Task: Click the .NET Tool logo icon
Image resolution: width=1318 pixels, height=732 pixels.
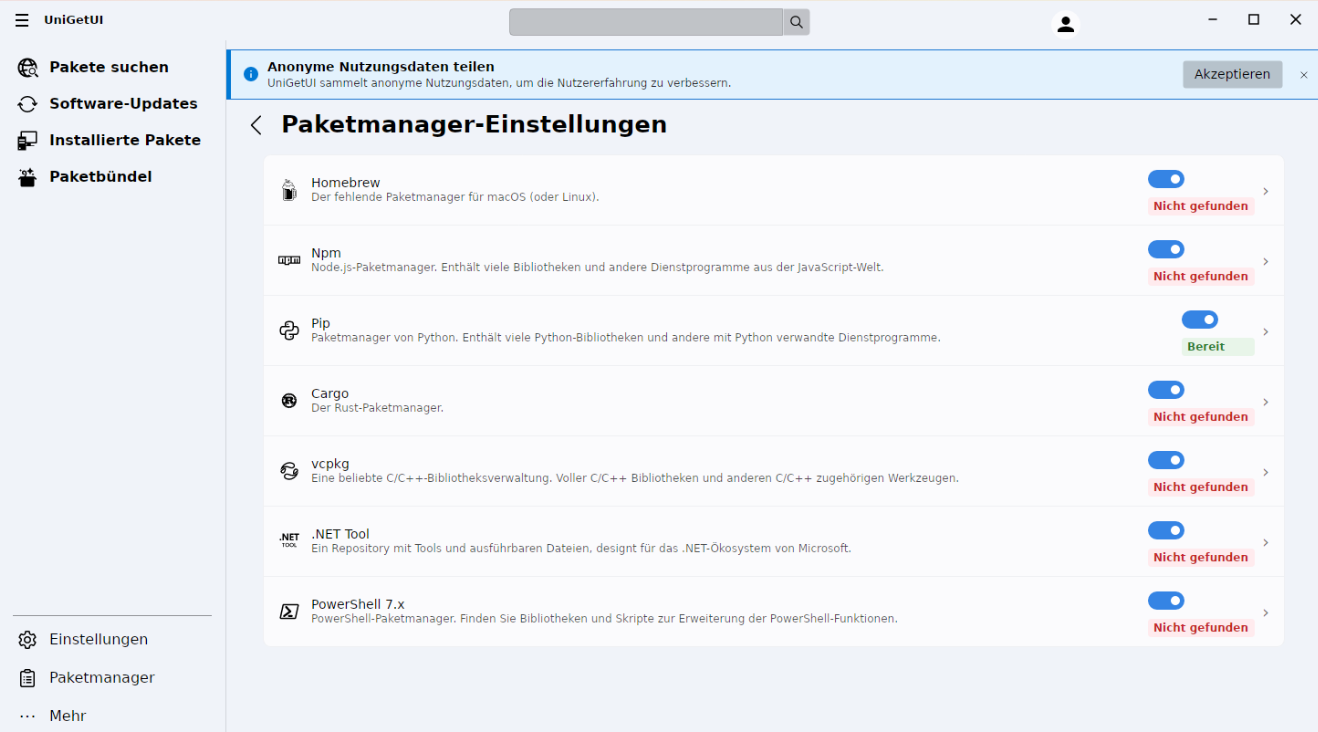Action: pos(289,541)
